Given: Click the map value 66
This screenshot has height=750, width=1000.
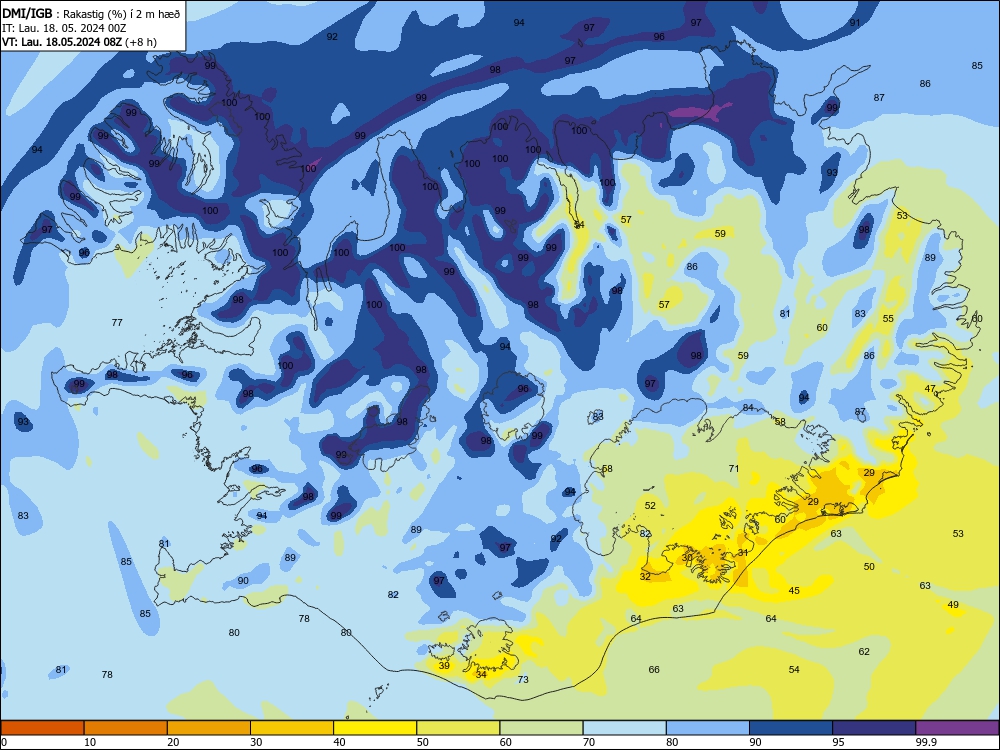Looking at the screenshot, I should [x=654, y=670].
